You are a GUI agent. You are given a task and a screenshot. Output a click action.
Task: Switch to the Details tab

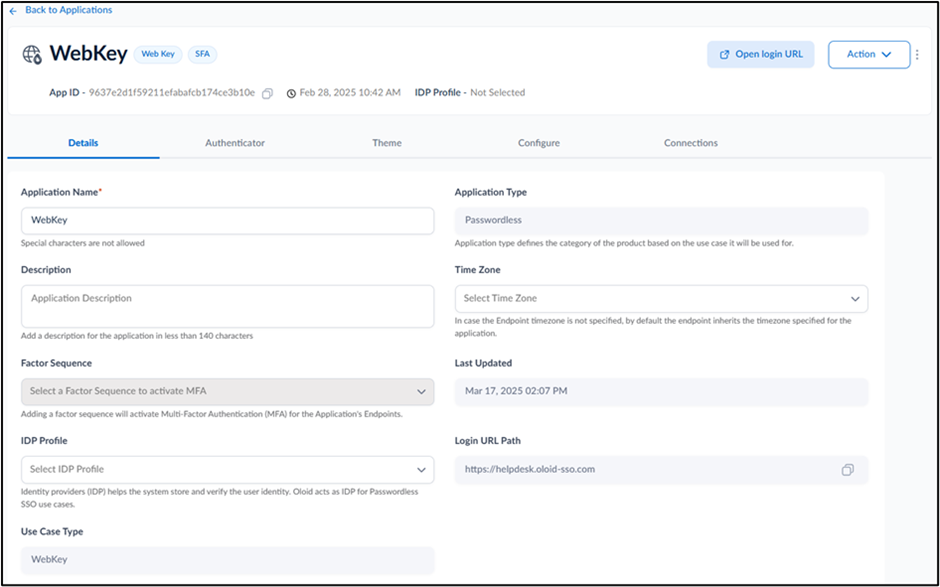coord(83,143)
